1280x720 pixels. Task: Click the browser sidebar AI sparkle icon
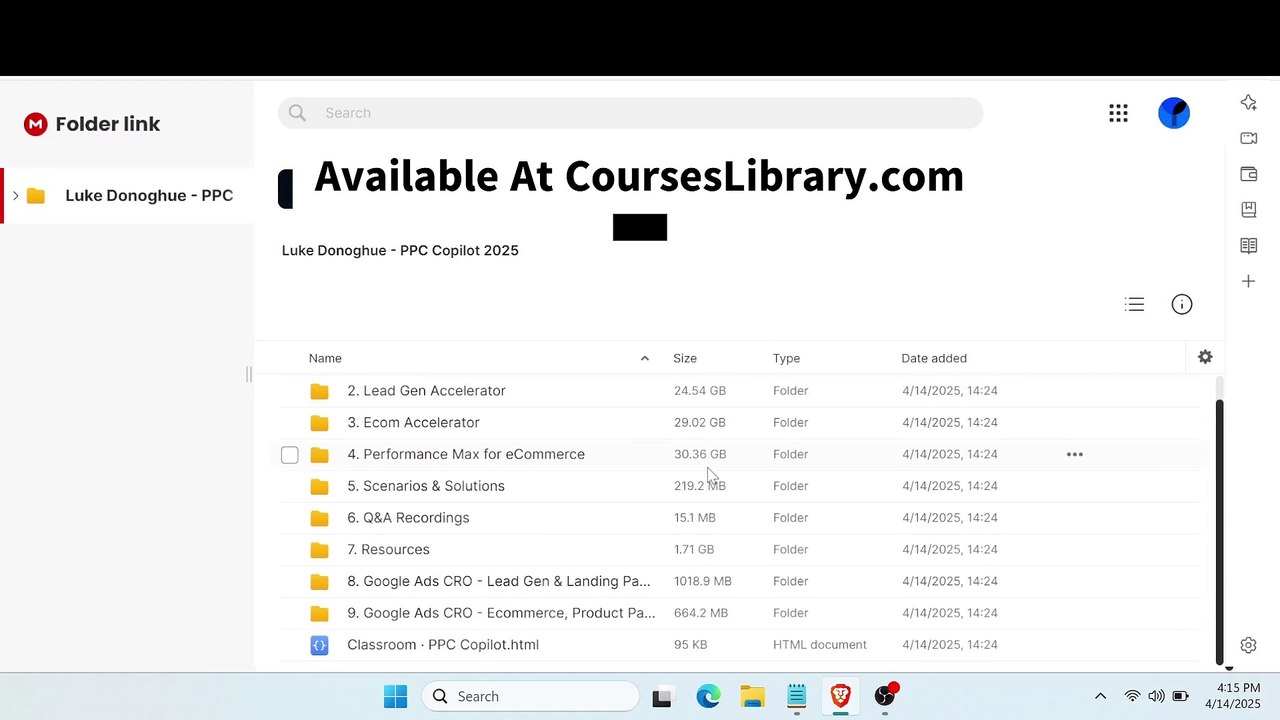(x=1248, y=102)
